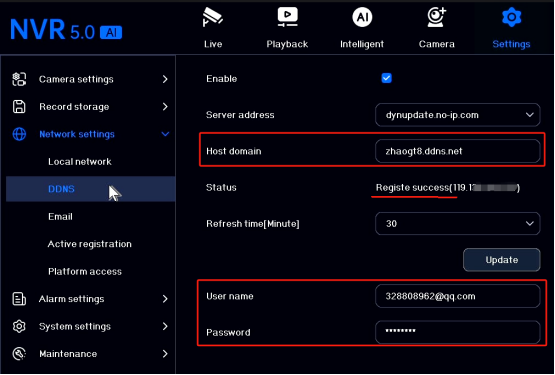Open Alarm settings menu label
The image size is (555, 375).
point(71,299)
